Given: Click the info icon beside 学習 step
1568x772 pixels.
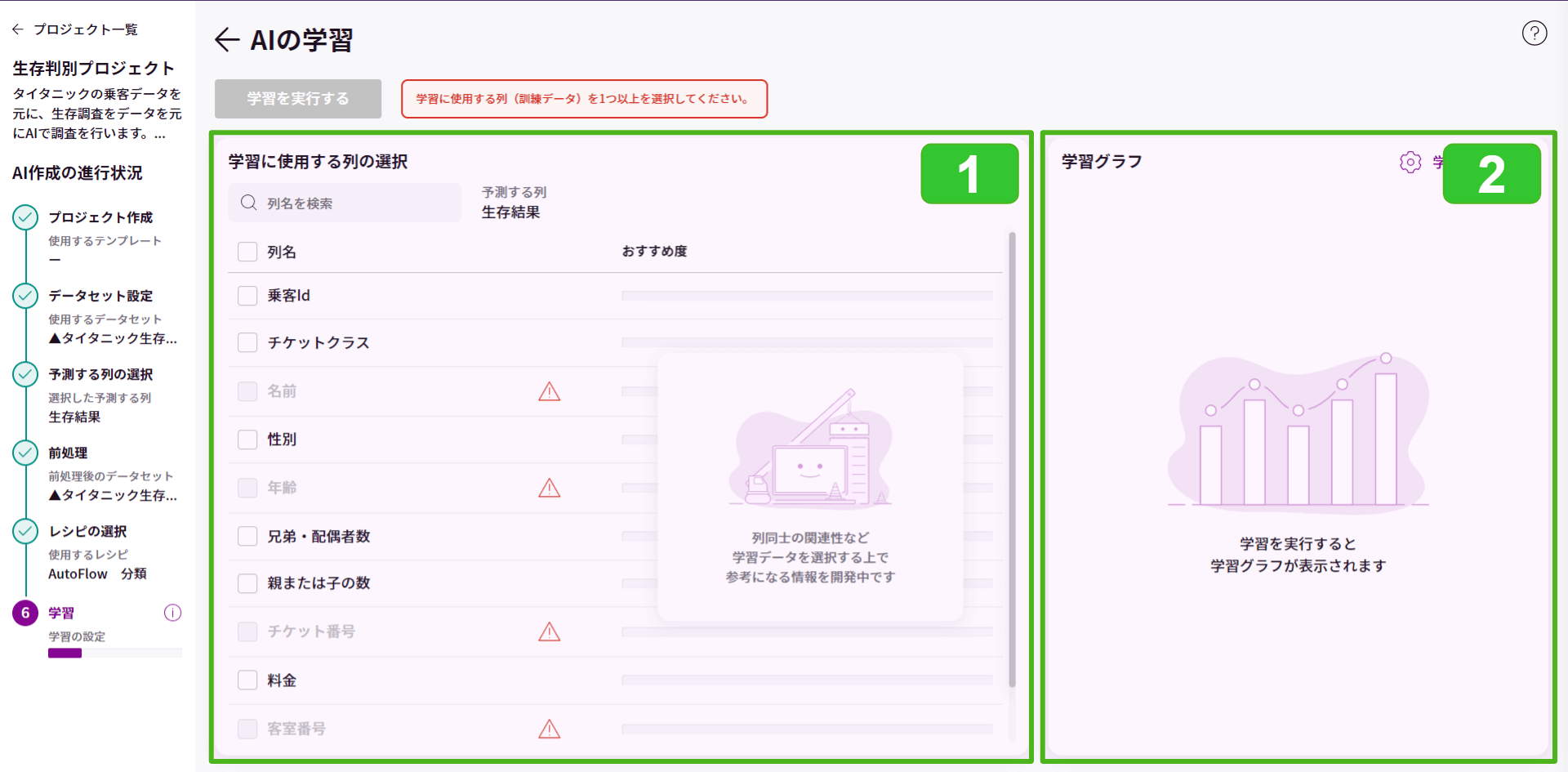Looking at the screenshot, I should tap(172, 613).
